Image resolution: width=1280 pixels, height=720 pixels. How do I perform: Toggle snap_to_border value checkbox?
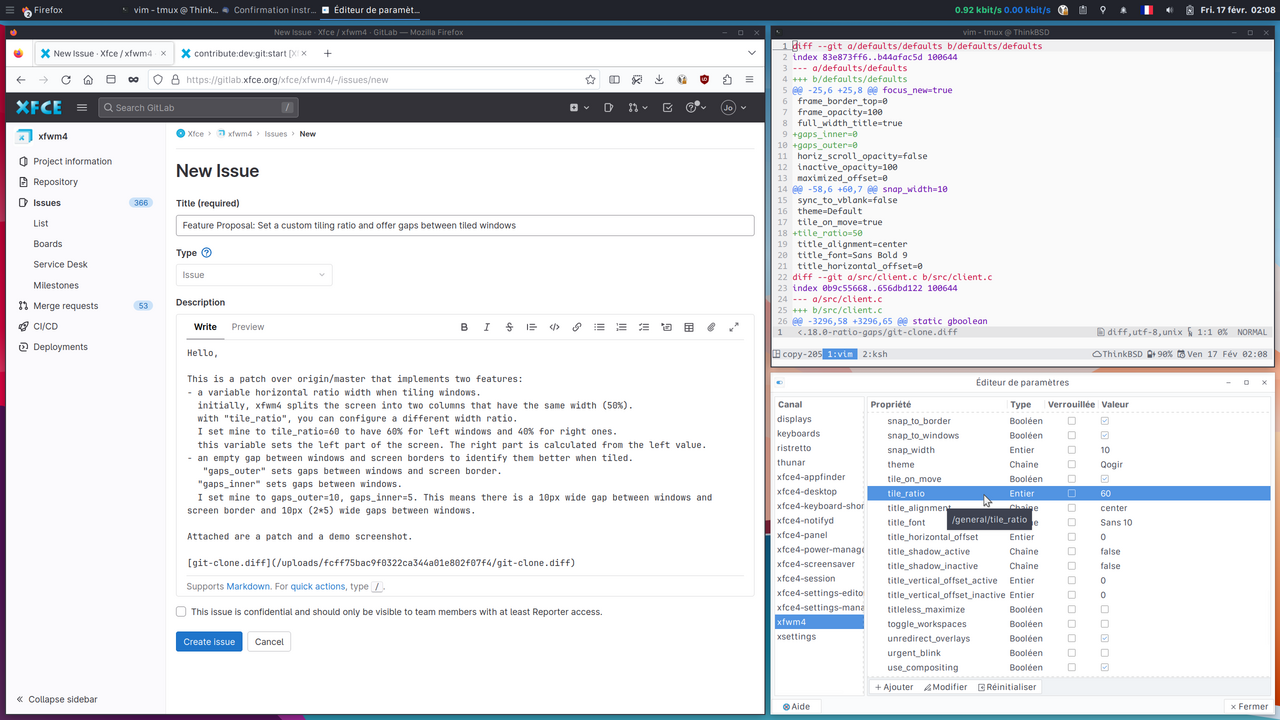1105,421
